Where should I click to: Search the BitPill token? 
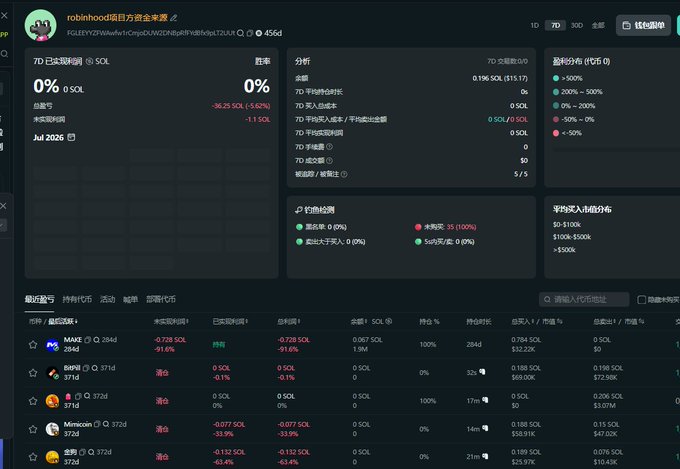95,368
